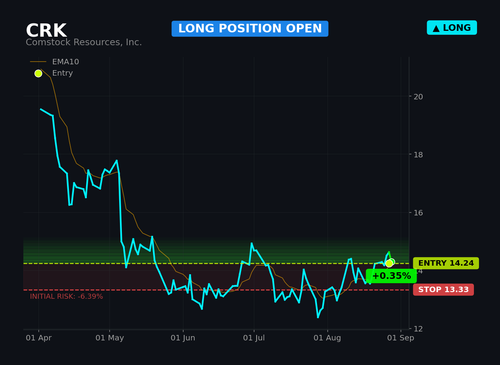500x365 pixels.
Task: Click the INITIAL RISK: -6.39% text
Action: pos(66,296)
